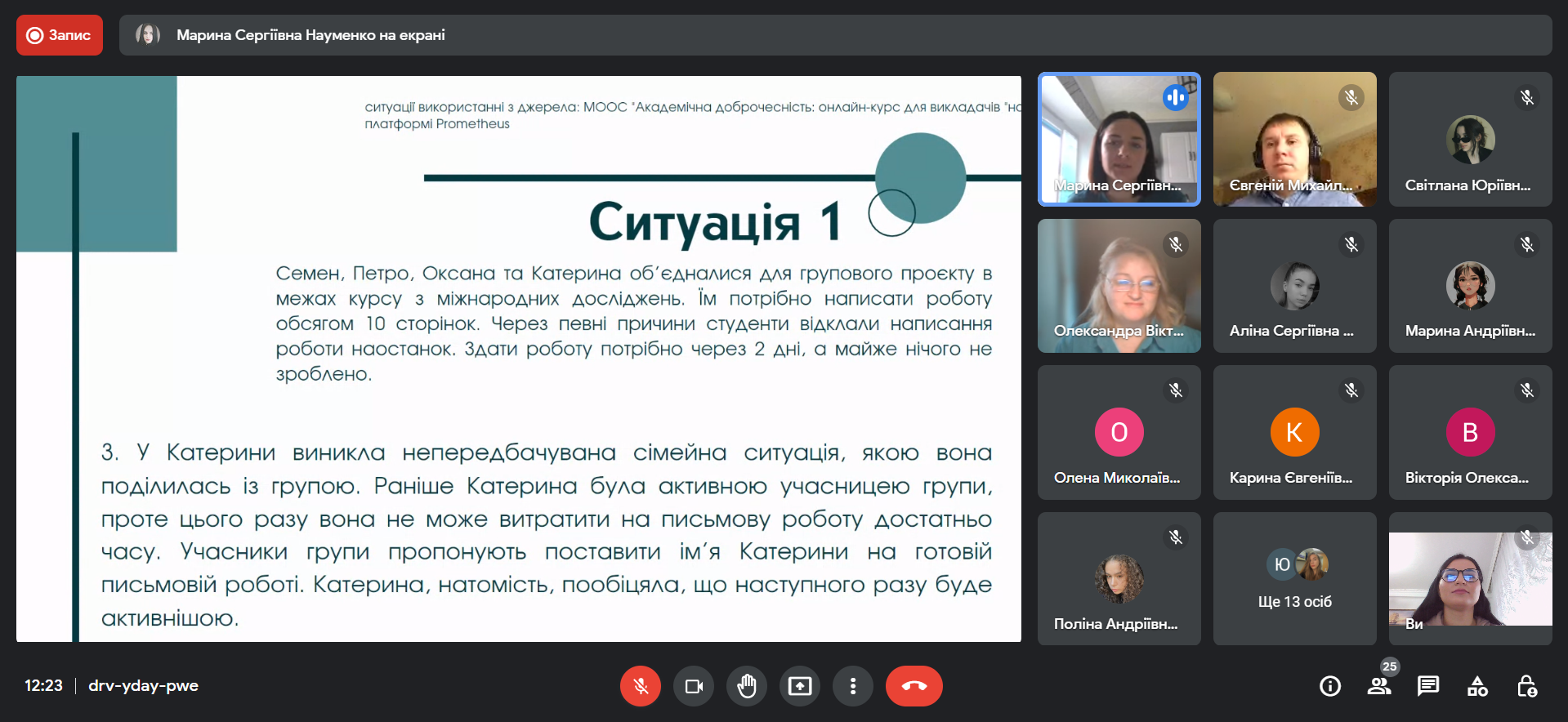Expand the 'Ще 13 осіб' participants tile

point(1294,578)
